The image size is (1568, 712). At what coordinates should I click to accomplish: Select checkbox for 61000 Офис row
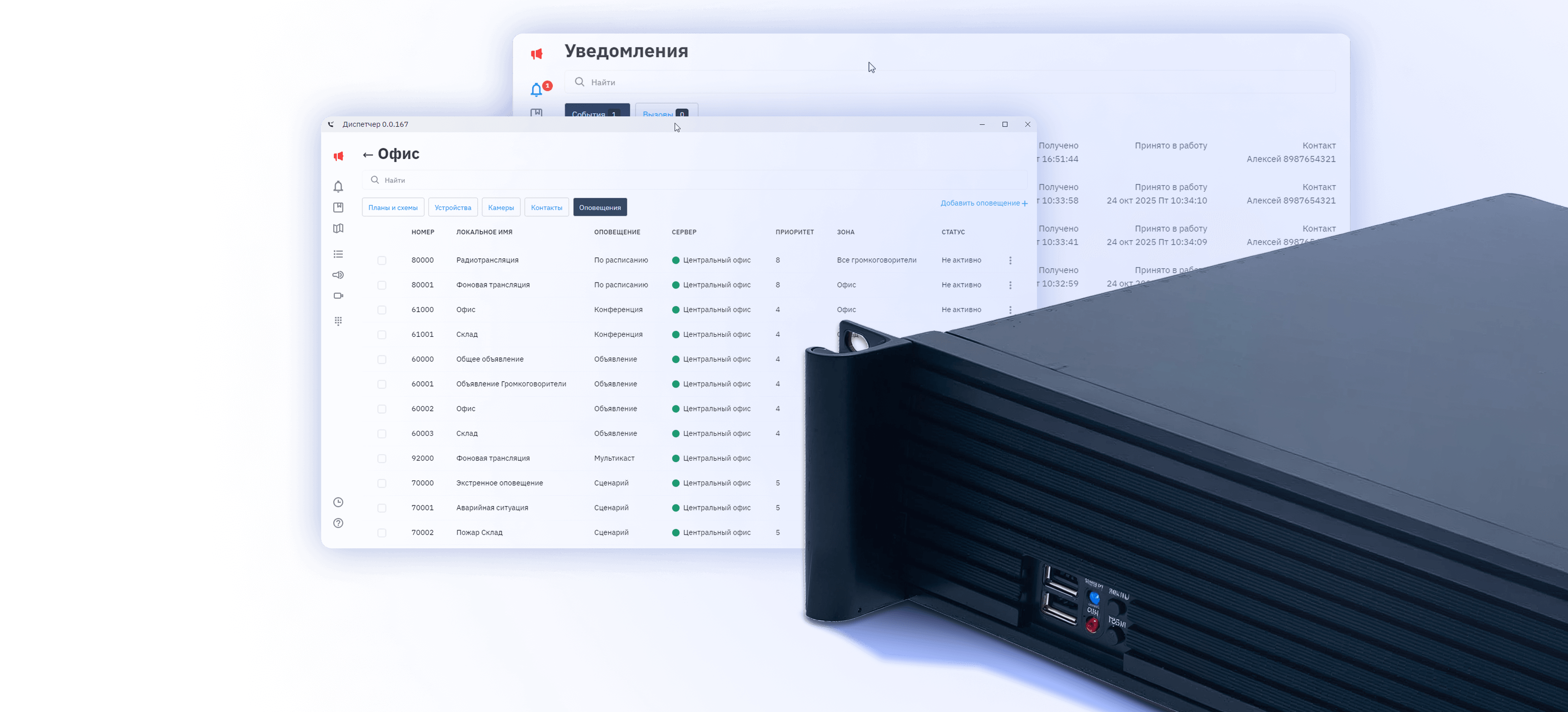pyautogui.click(x=382, y=310)
